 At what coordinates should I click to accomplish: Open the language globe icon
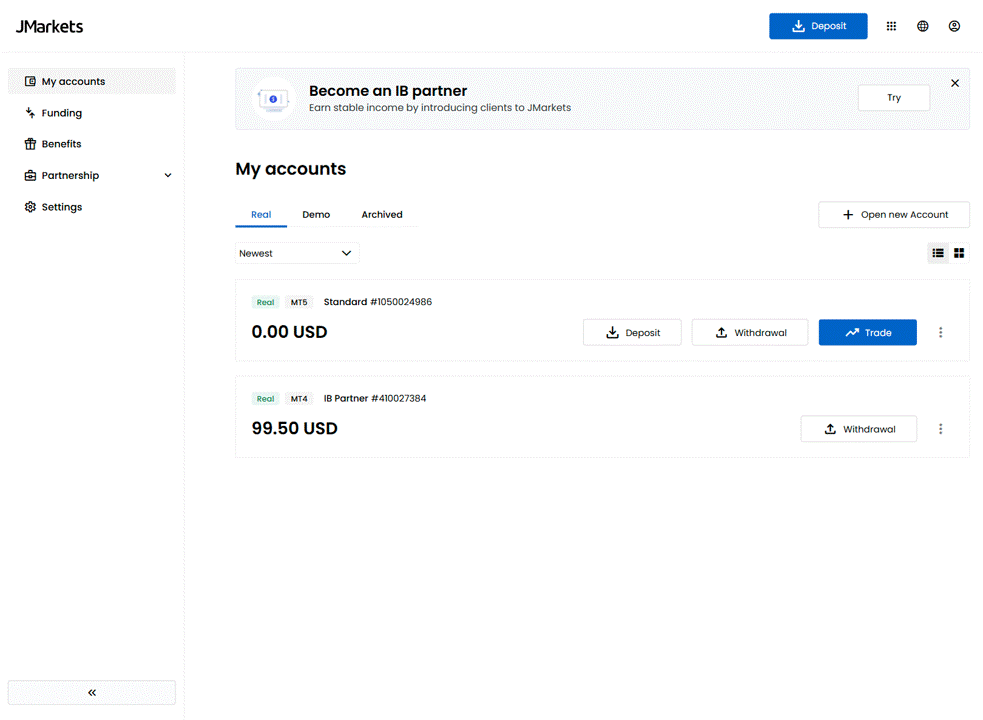[922, 26]
